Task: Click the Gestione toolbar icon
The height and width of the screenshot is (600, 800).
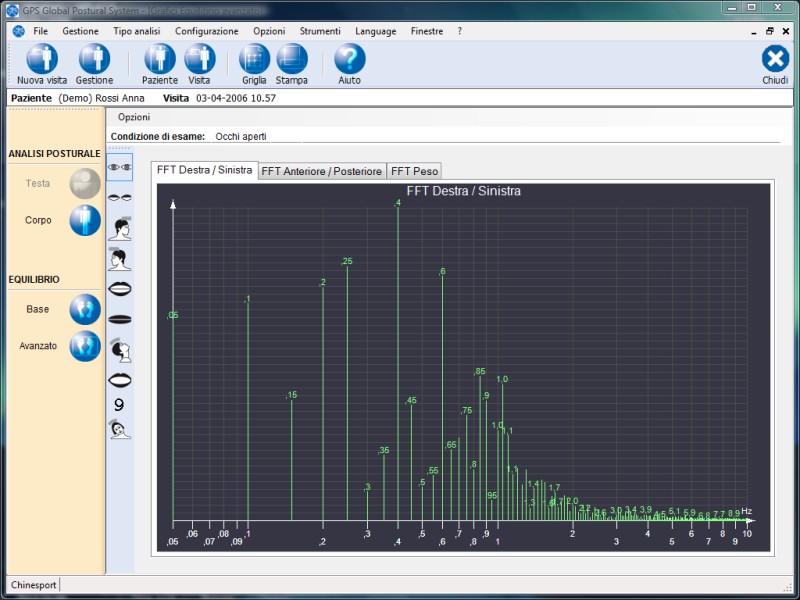Action: [94, 60]
